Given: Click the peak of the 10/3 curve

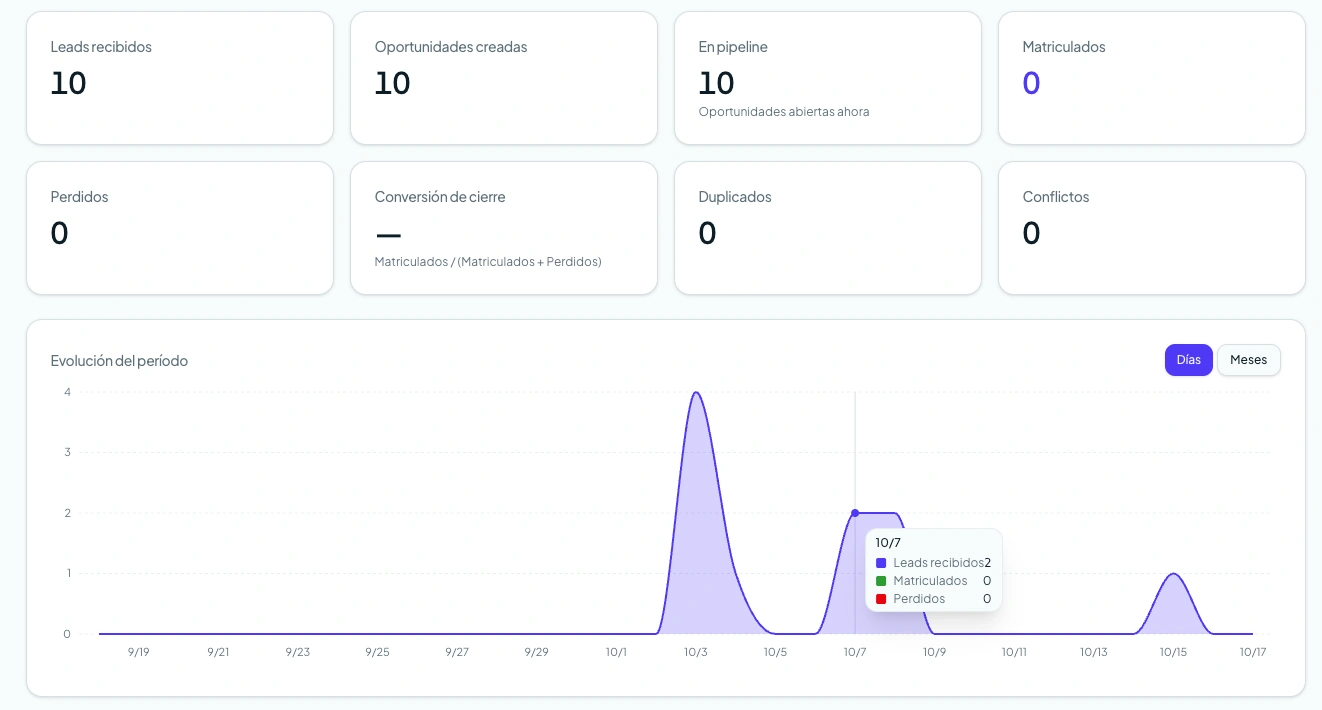Looking at the screenshot, I should coord(696,392).
